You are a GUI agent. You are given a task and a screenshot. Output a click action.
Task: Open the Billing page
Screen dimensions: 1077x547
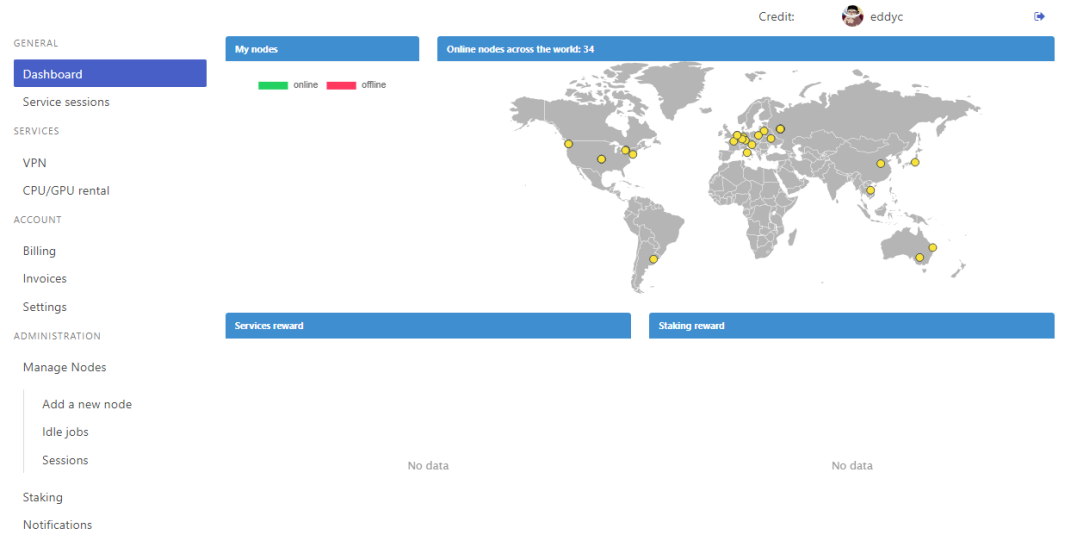tap(39, 251)
